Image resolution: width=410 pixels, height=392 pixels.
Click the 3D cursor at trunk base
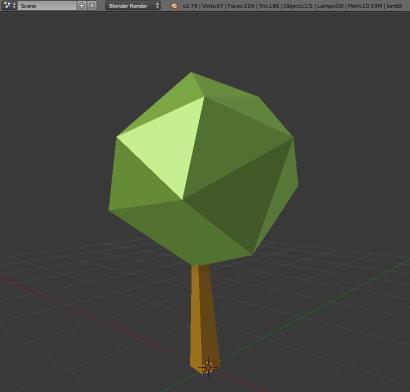point(208,367)
